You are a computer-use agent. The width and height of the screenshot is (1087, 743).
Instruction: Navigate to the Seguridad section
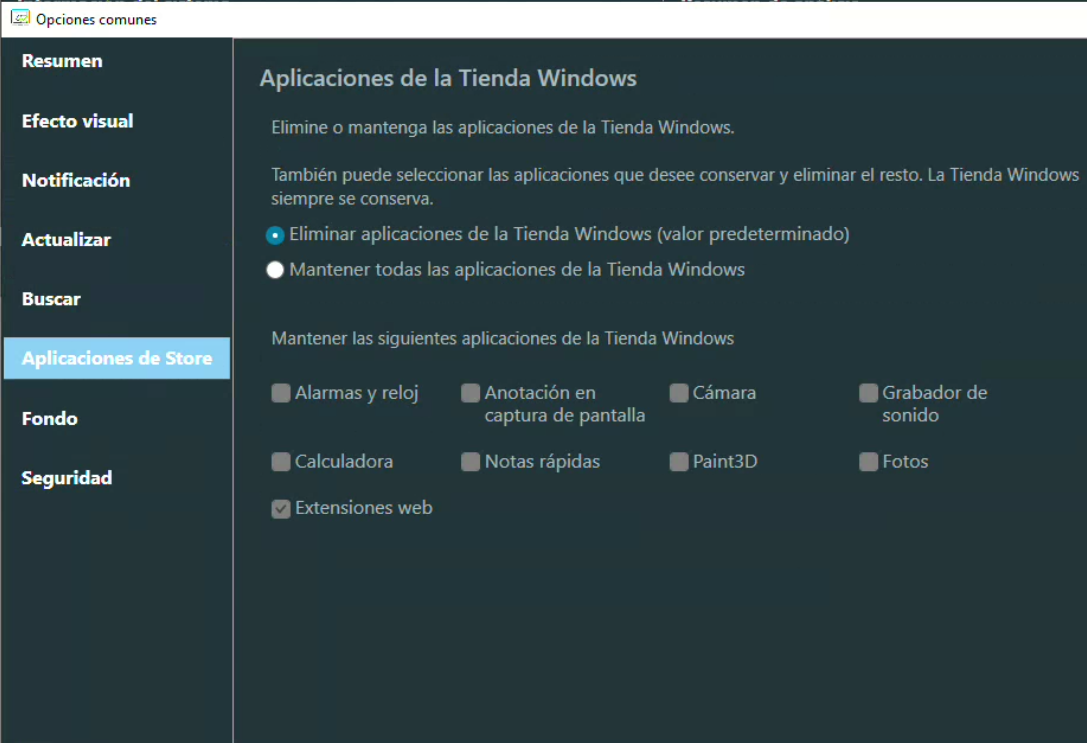67,478
